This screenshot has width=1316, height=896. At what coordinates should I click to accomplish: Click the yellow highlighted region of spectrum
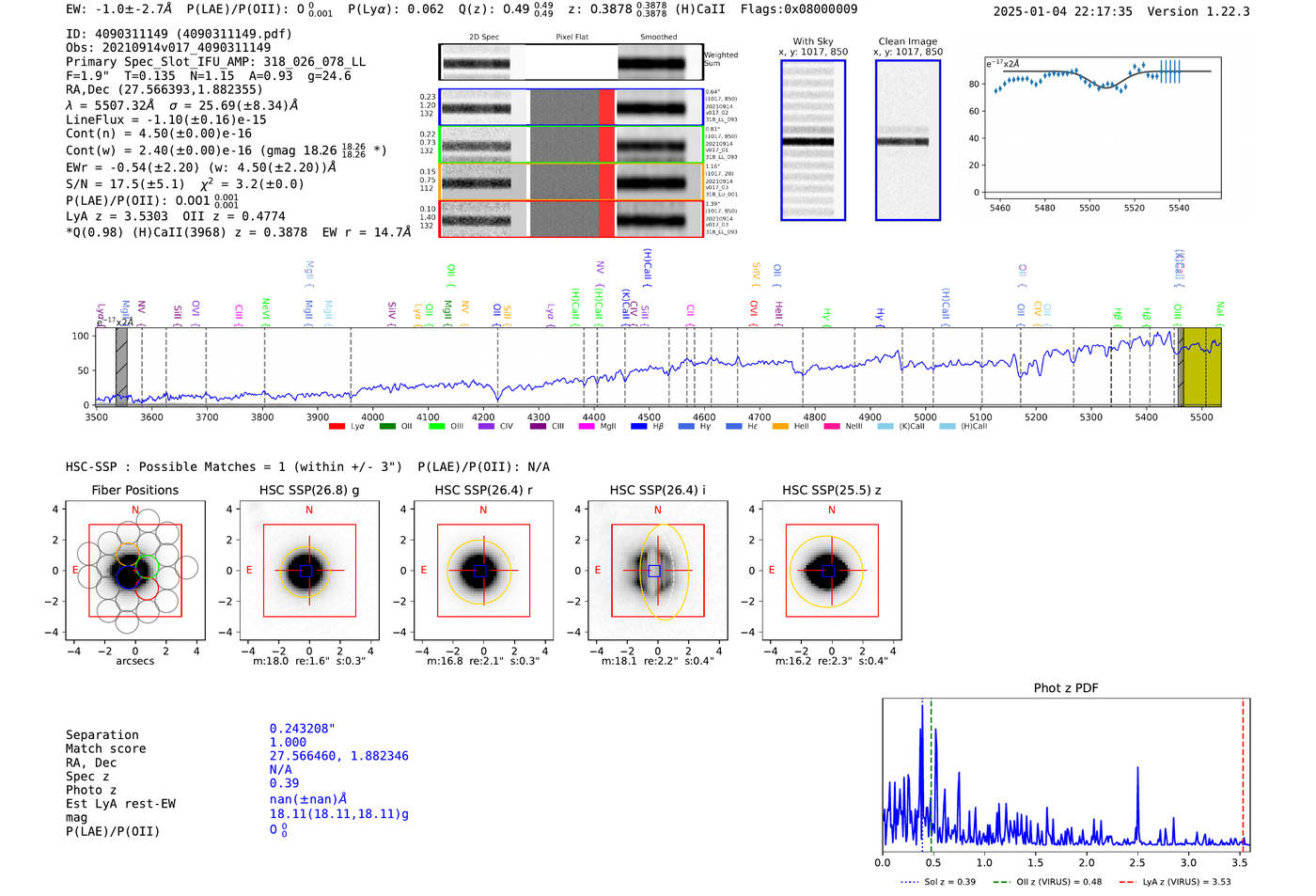(x=1201, y=367)
